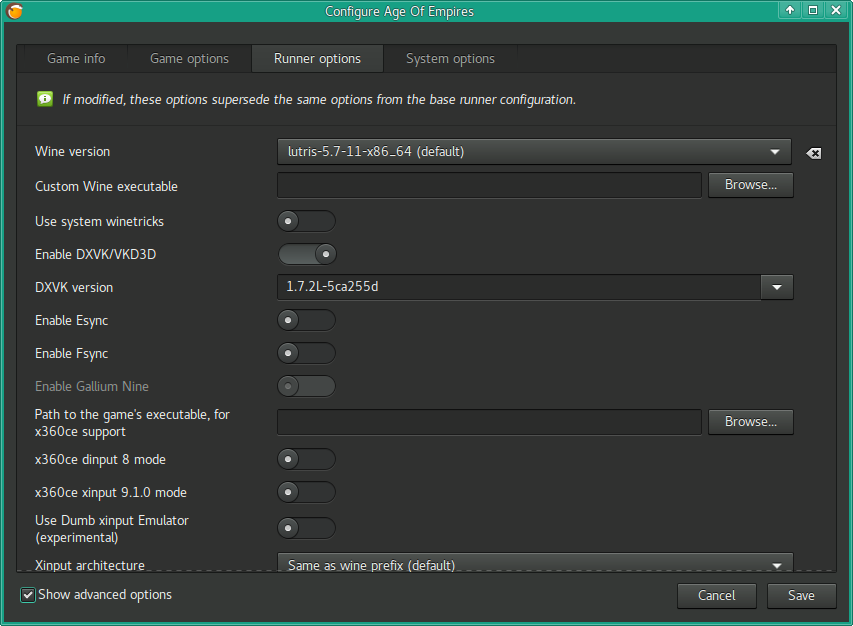Click the Custom Wine executable text field
Screen dimensions: 853x626
[490, 185]
